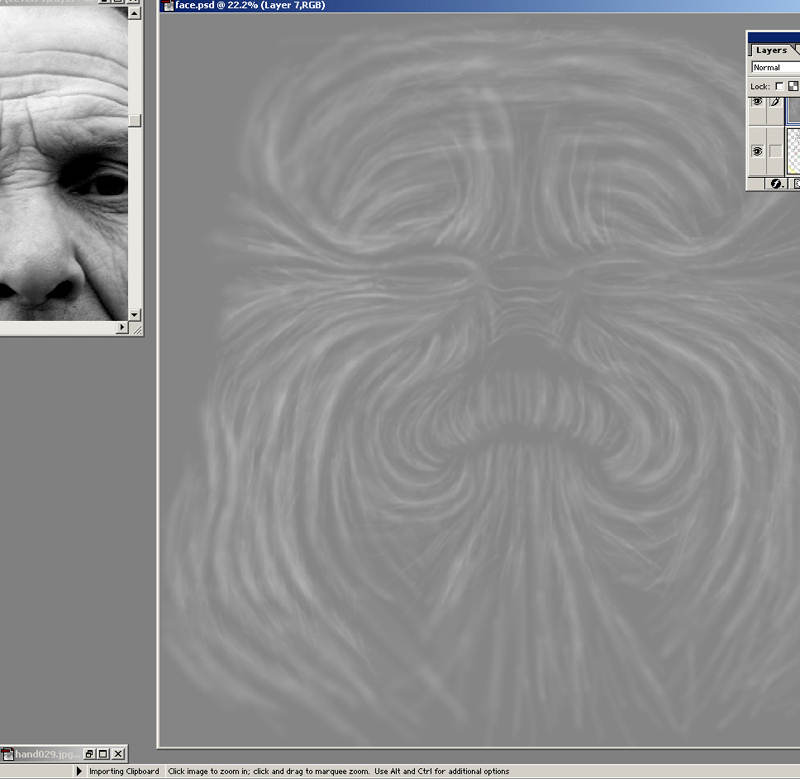800x779 pixels.
Task: Maximize the minimized hand029.jpg window
Action: [x=103, y=753]
